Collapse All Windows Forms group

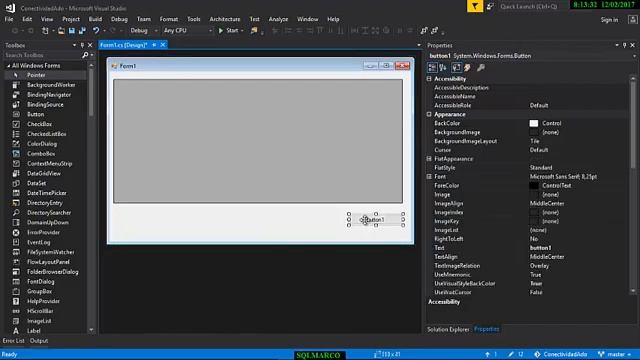pyautogui.click(x=8, y=66)
